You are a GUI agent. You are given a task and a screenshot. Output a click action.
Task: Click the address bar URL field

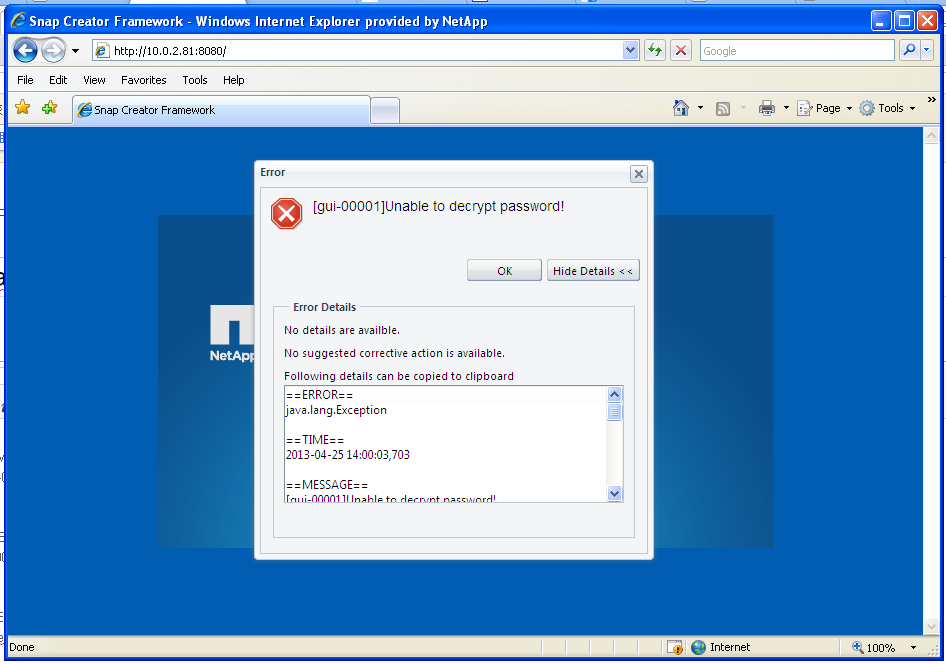366,51
